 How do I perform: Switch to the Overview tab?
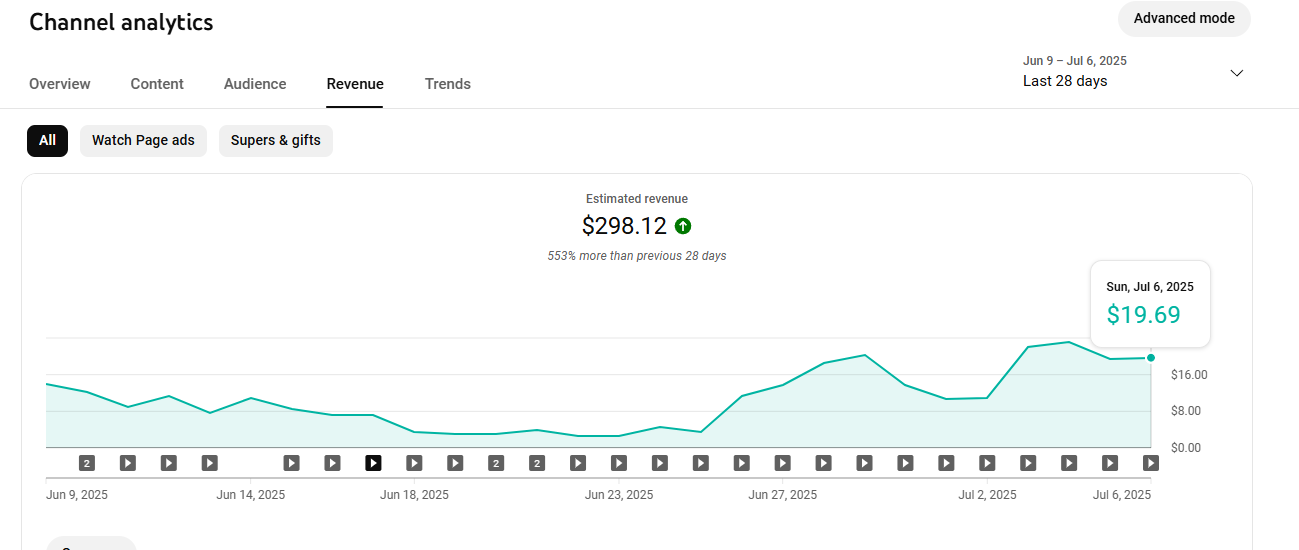click(x=60, y=84)
